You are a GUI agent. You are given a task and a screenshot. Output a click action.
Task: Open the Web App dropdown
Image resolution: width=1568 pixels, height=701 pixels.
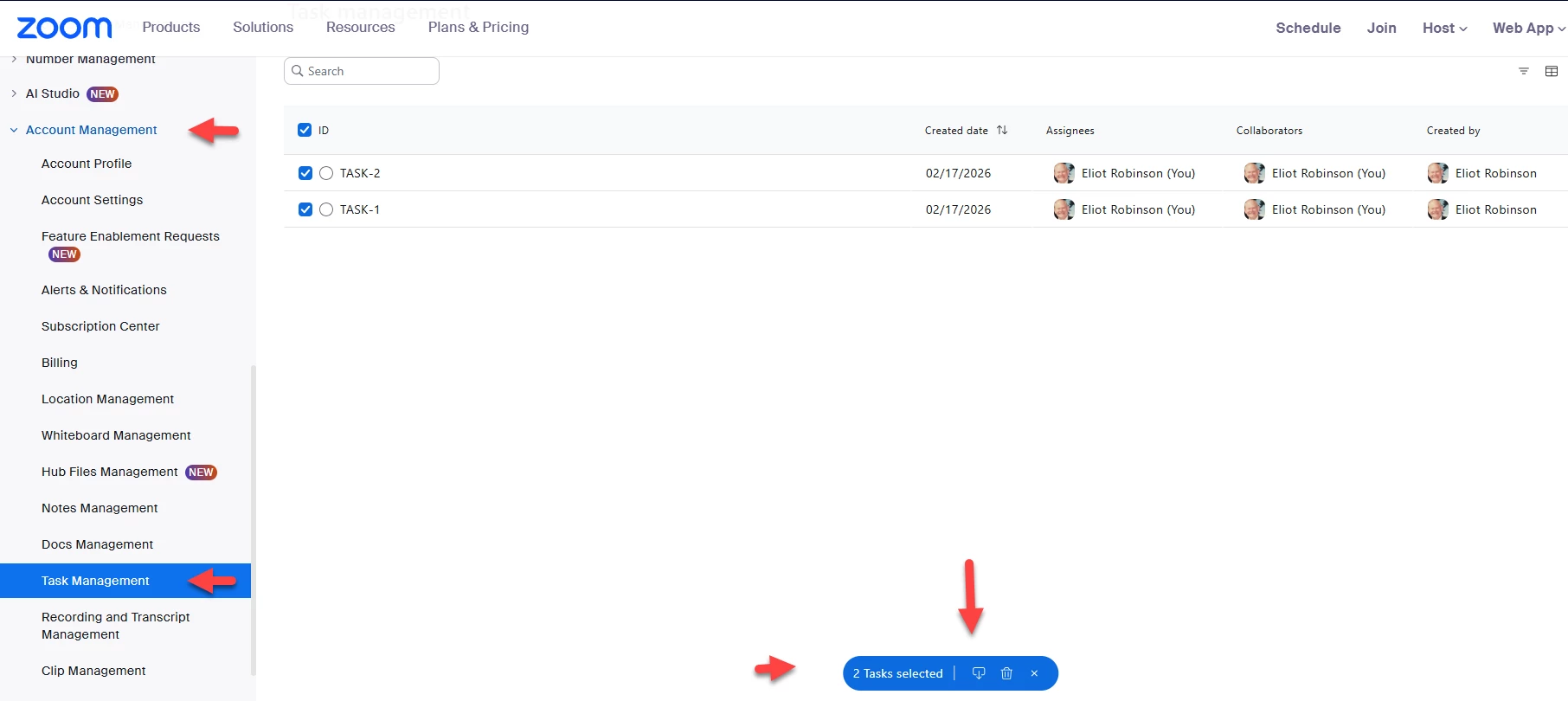tap(1529, 28)
